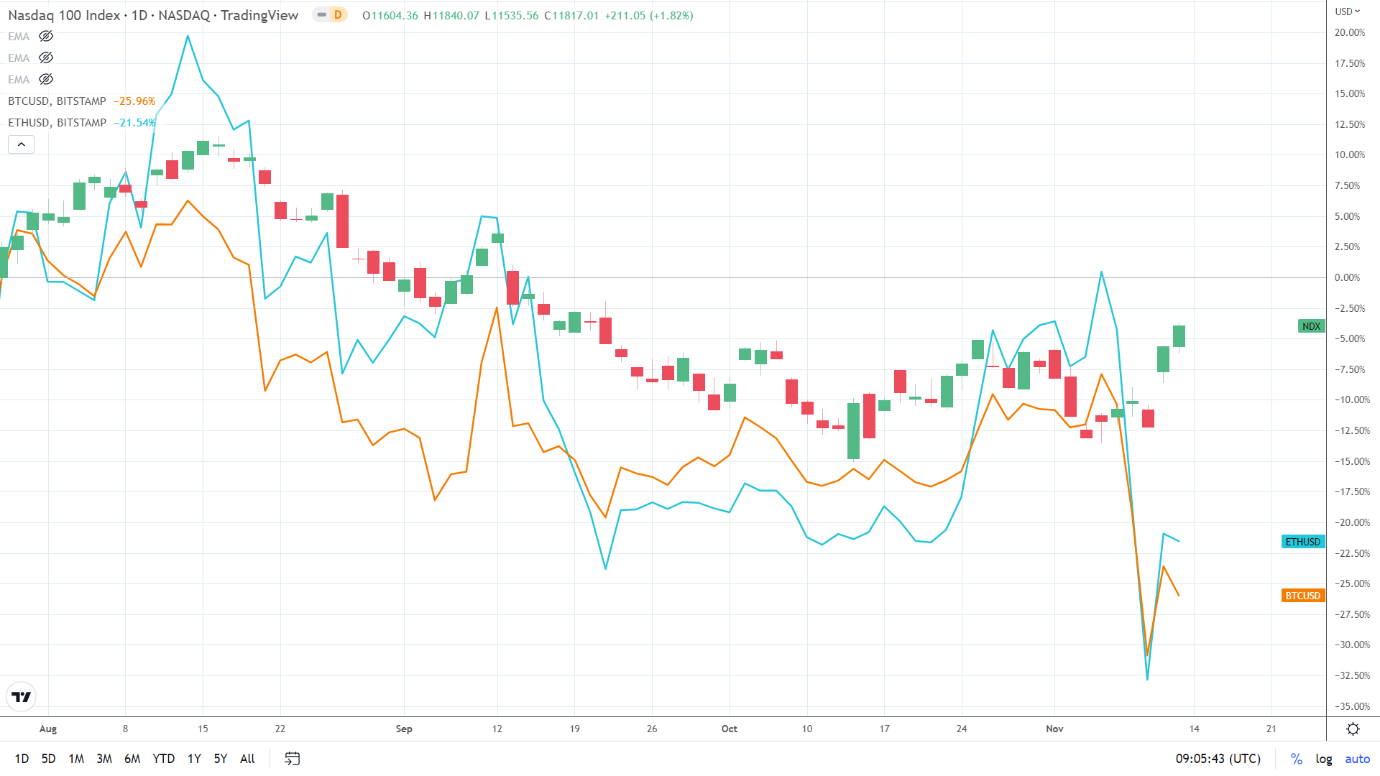Click the Sep label on time axis
This screenshot has height=776, width=1380.
pyautogui.click(x=404, y=729)
